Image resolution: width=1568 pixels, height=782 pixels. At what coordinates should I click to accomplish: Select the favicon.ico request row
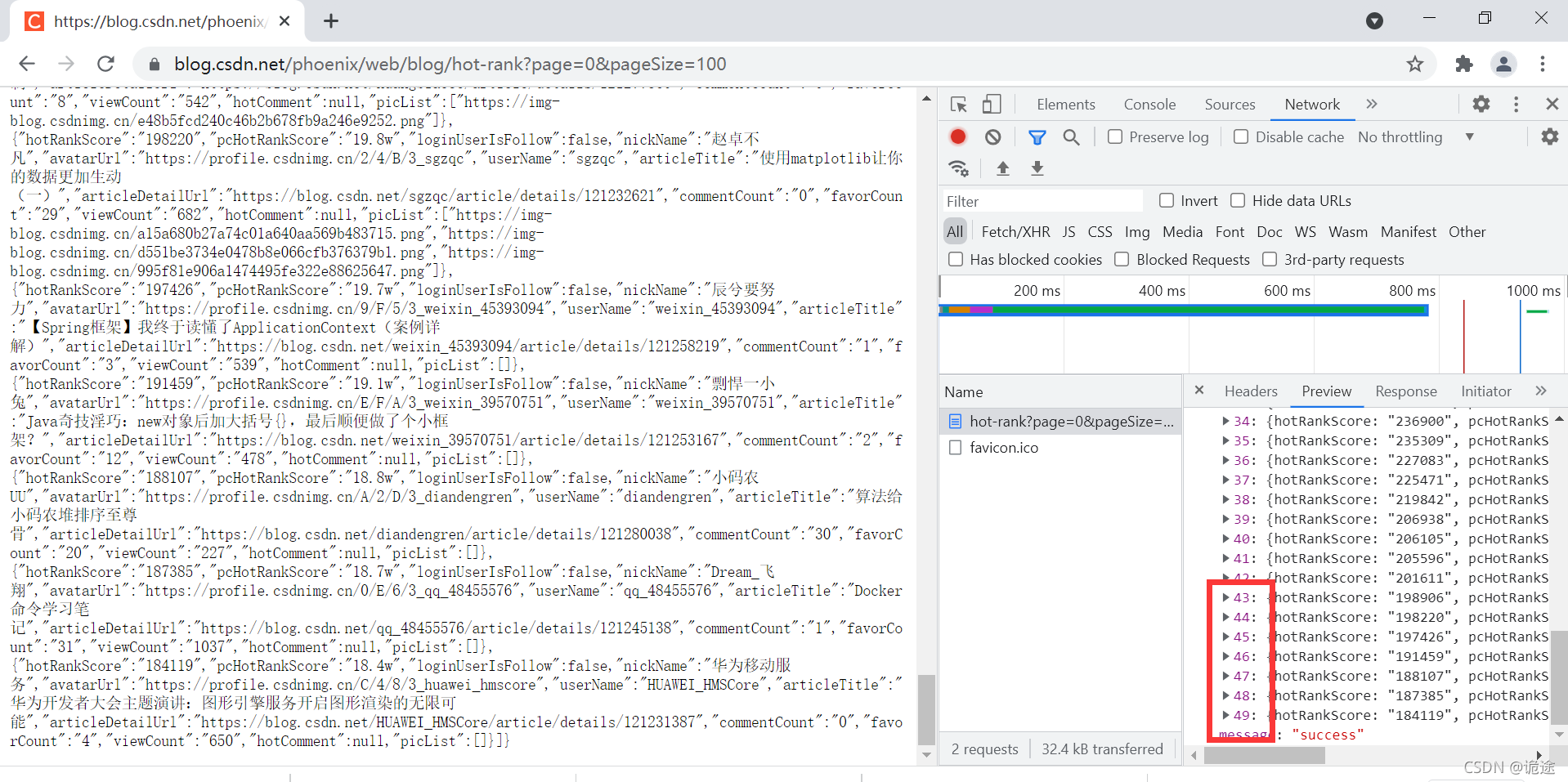[1060, 448]
